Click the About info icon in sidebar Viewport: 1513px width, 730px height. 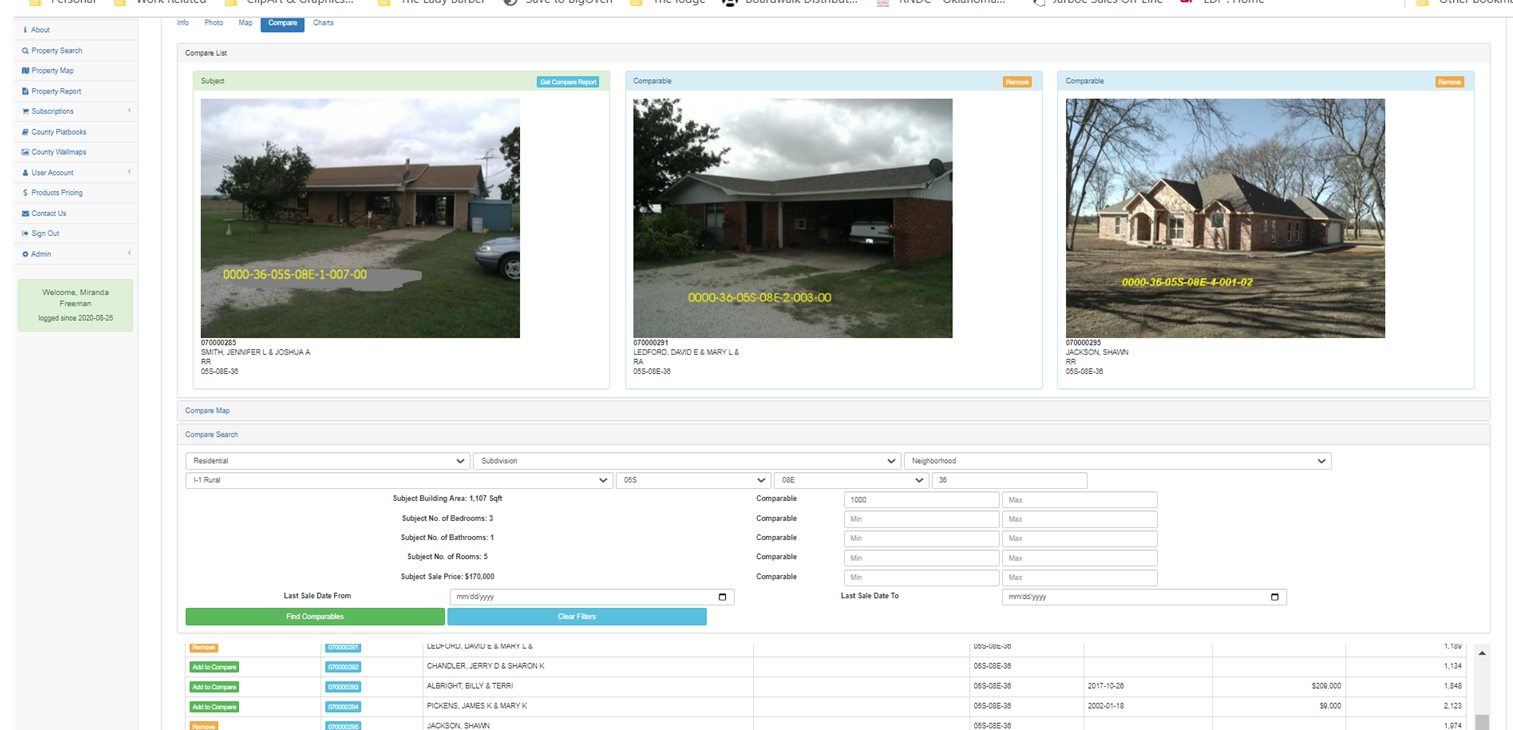[24, 30]
